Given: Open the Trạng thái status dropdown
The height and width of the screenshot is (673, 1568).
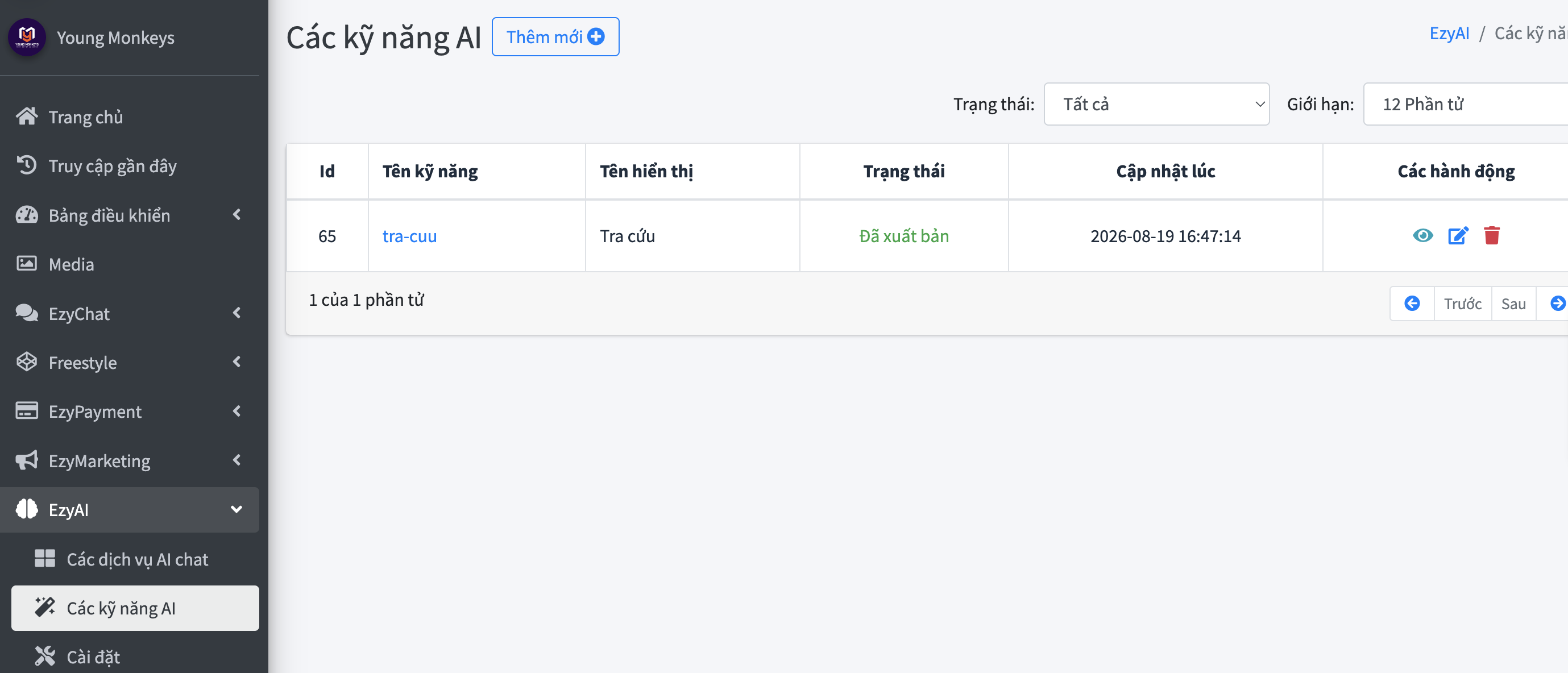Looking at the screenshot, I should (1156, 104).
